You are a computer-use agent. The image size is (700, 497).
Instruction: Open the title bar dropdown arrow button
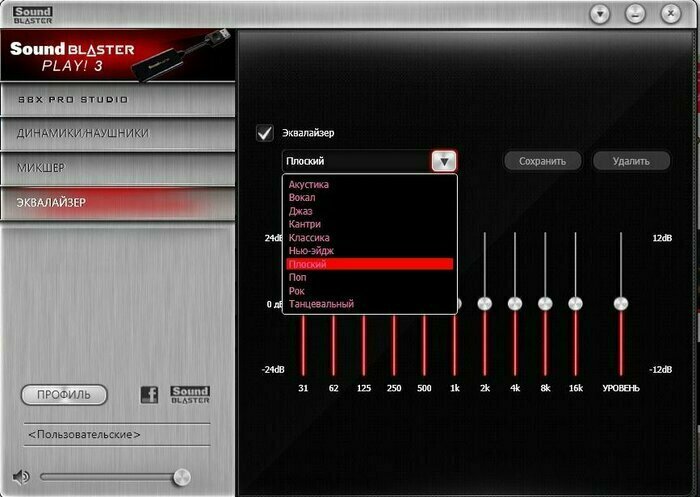coord(600,14)
